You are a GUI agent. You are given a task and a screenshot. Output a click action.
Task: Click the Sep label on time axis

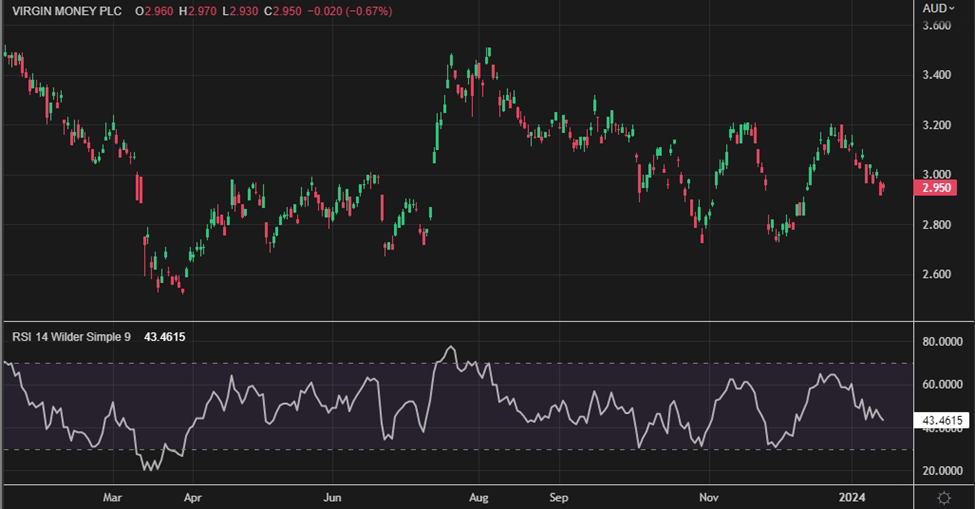(x=558, y=497)
